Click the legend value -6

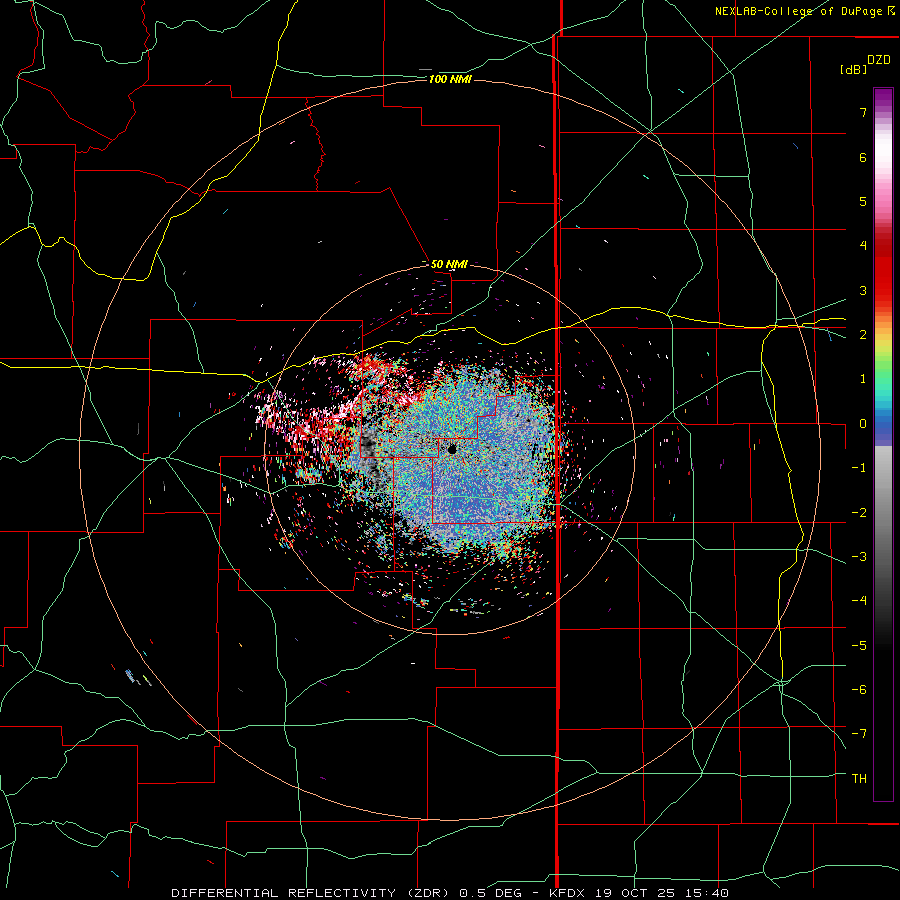point(859,690)
